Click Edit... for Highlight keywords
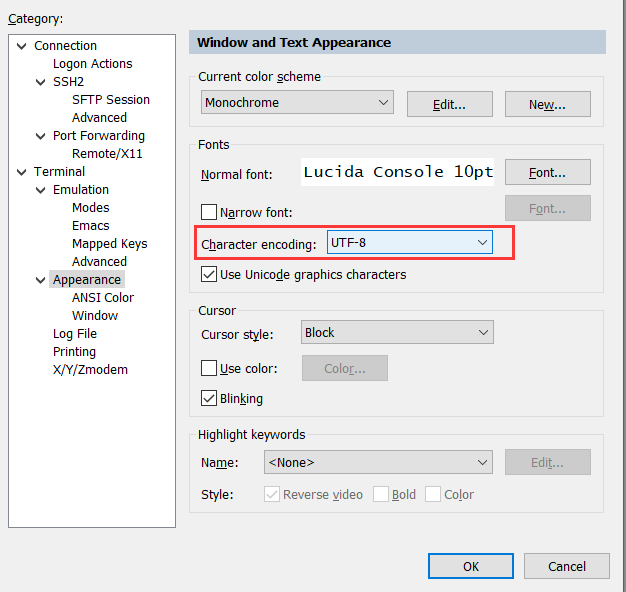This screenshot has height=592, width=626. coord(547,462)
